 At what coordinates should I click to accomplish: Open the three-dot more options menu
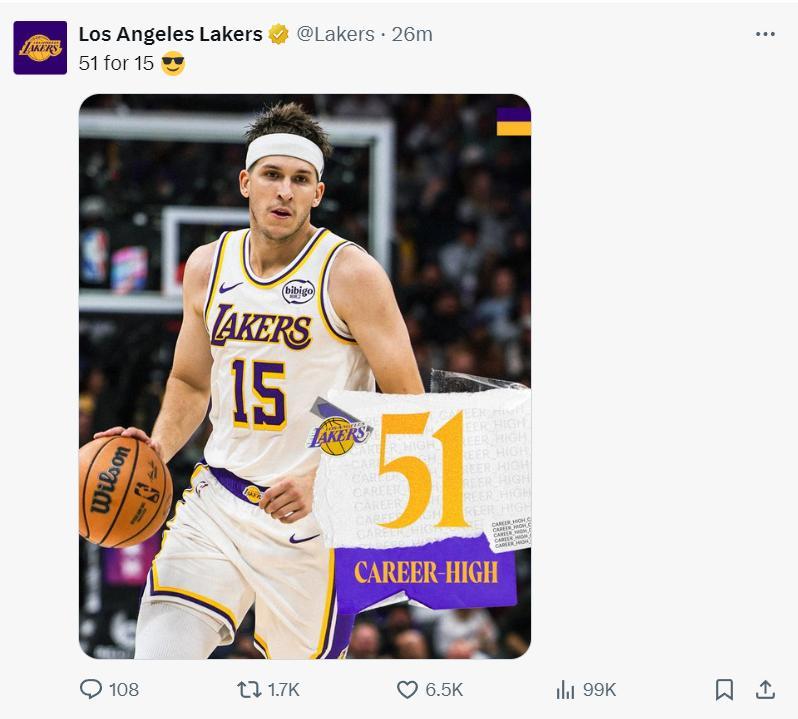click(x=765, y=34)
